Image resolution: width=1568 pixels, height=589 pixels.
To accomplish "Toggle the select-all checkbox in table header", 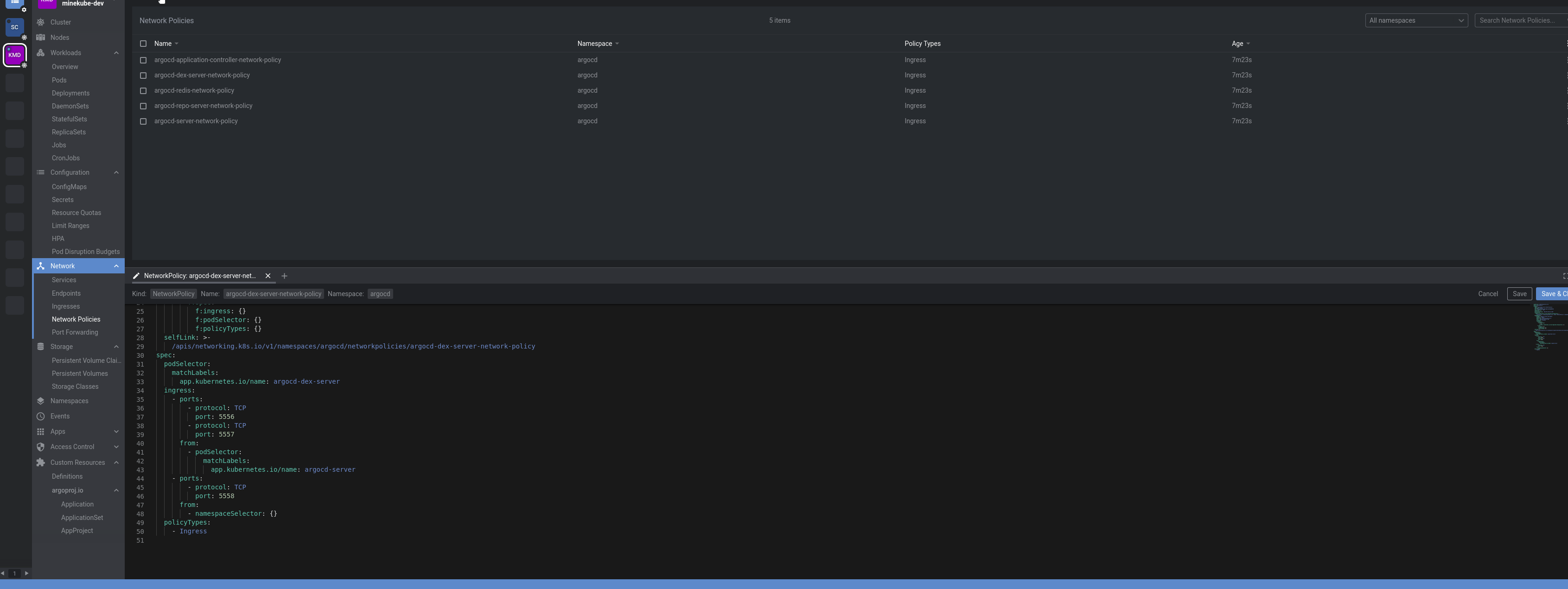I will (143, 44).
